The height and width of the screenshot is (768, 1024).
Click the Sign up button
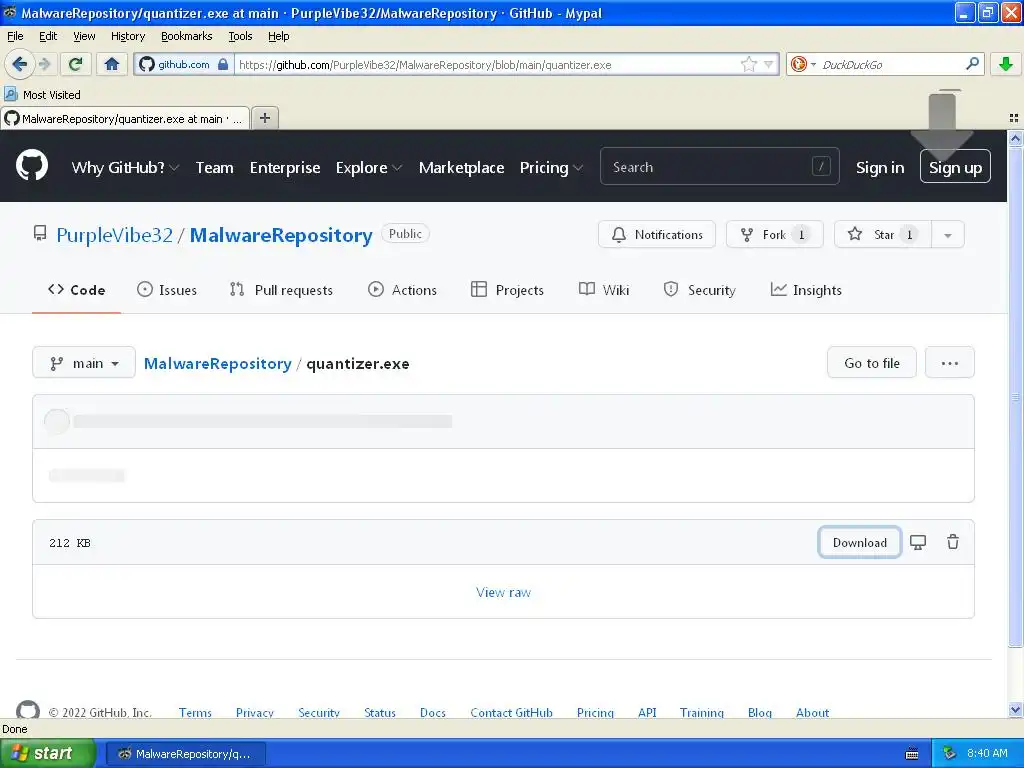point(955,167)
